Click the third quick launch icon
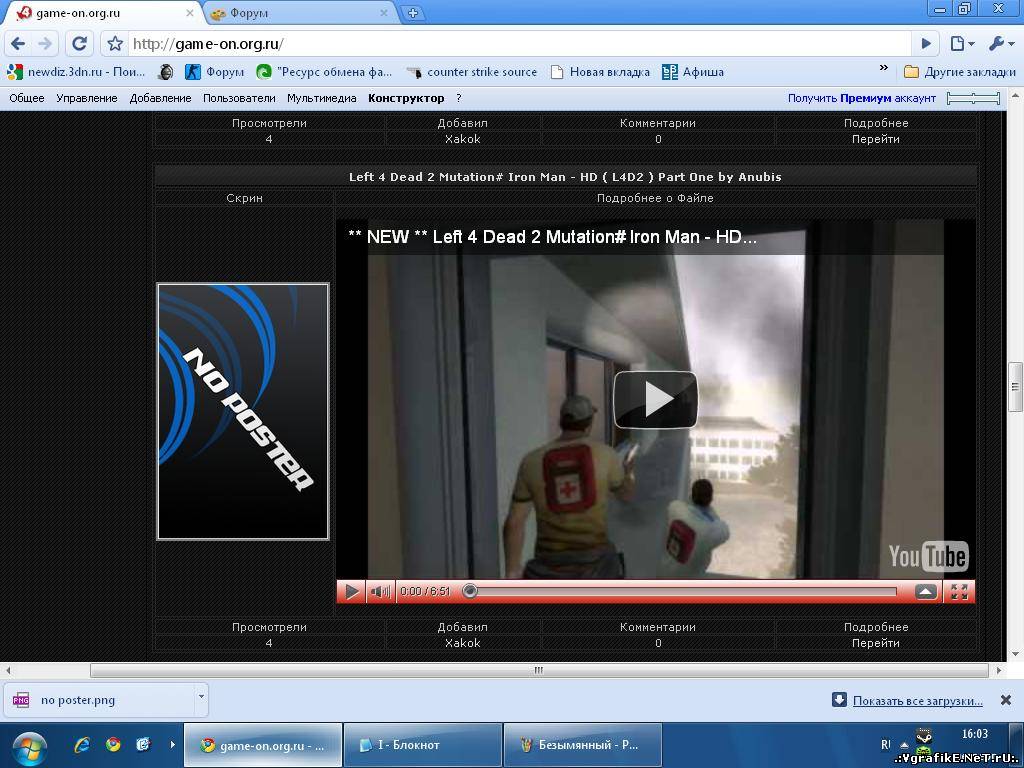Image resolution: width=1024 pixels, height=768 pixels. pos(144,744)
